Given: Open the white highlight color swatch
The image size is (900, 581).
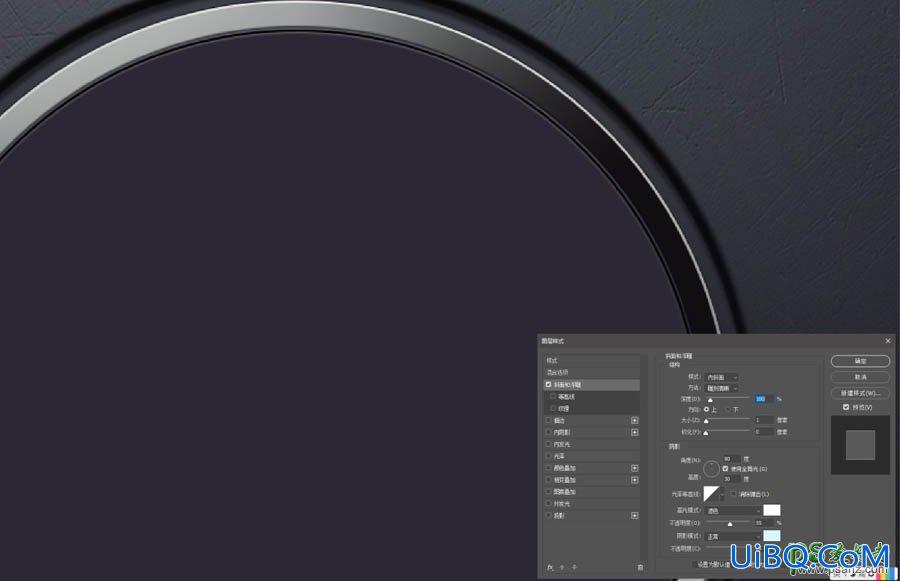Looking at the screenshot, I should 771,510.
